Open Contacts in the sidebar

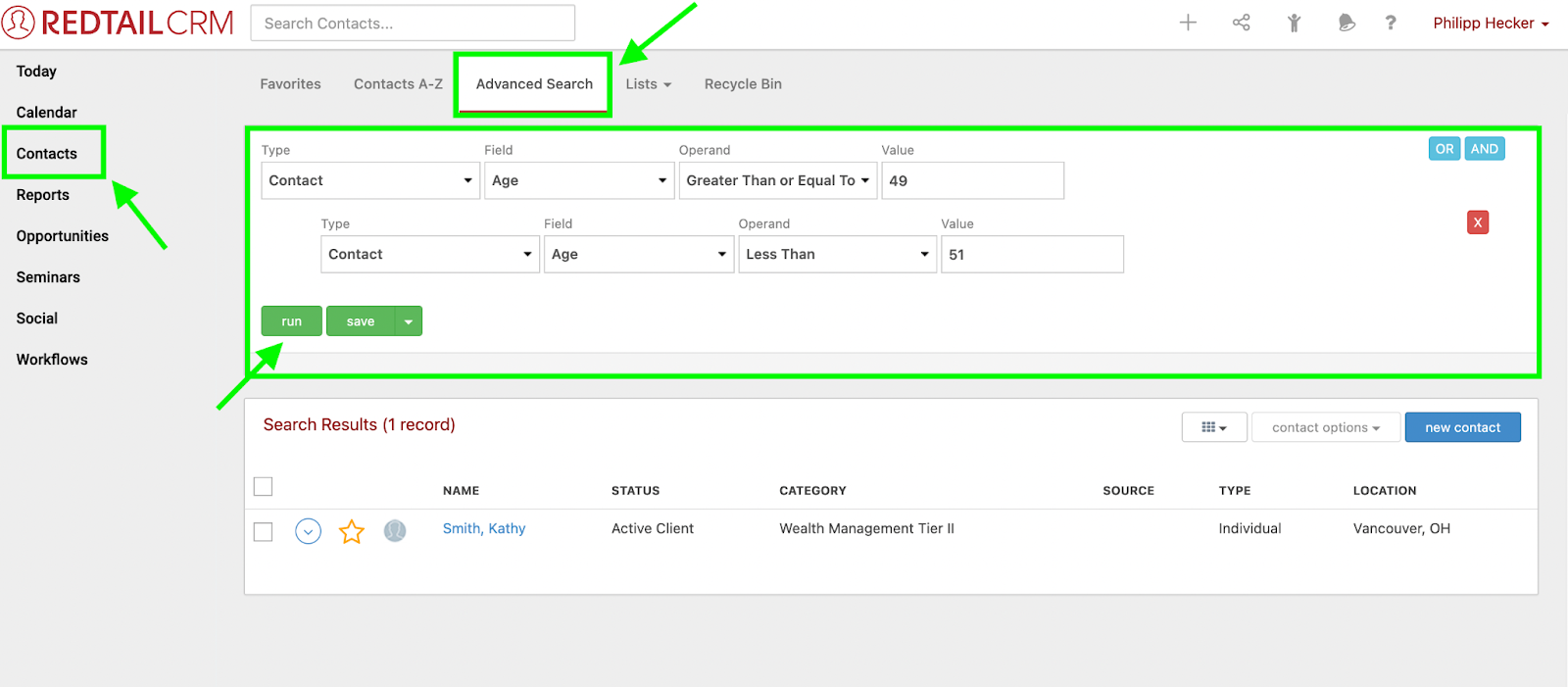(x=46, y=154)
